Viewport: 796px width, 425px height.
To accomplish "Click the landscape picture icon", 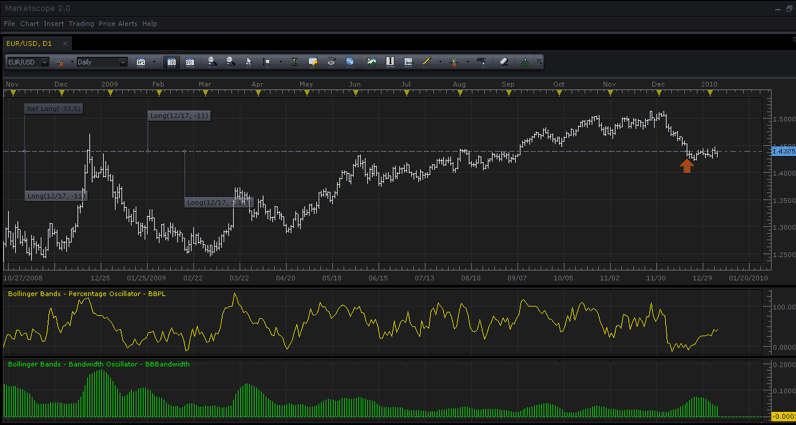I will tap(372, 62).
